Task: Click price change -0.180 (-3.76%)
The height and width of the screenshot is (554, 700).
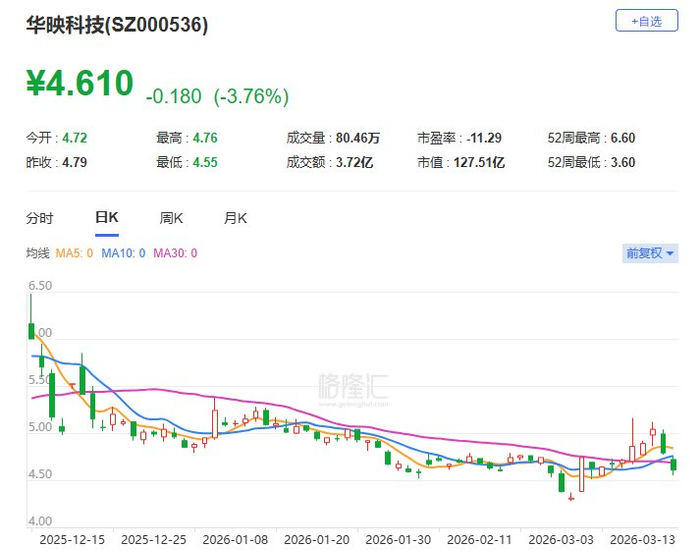Action: (x=217, y=96)
